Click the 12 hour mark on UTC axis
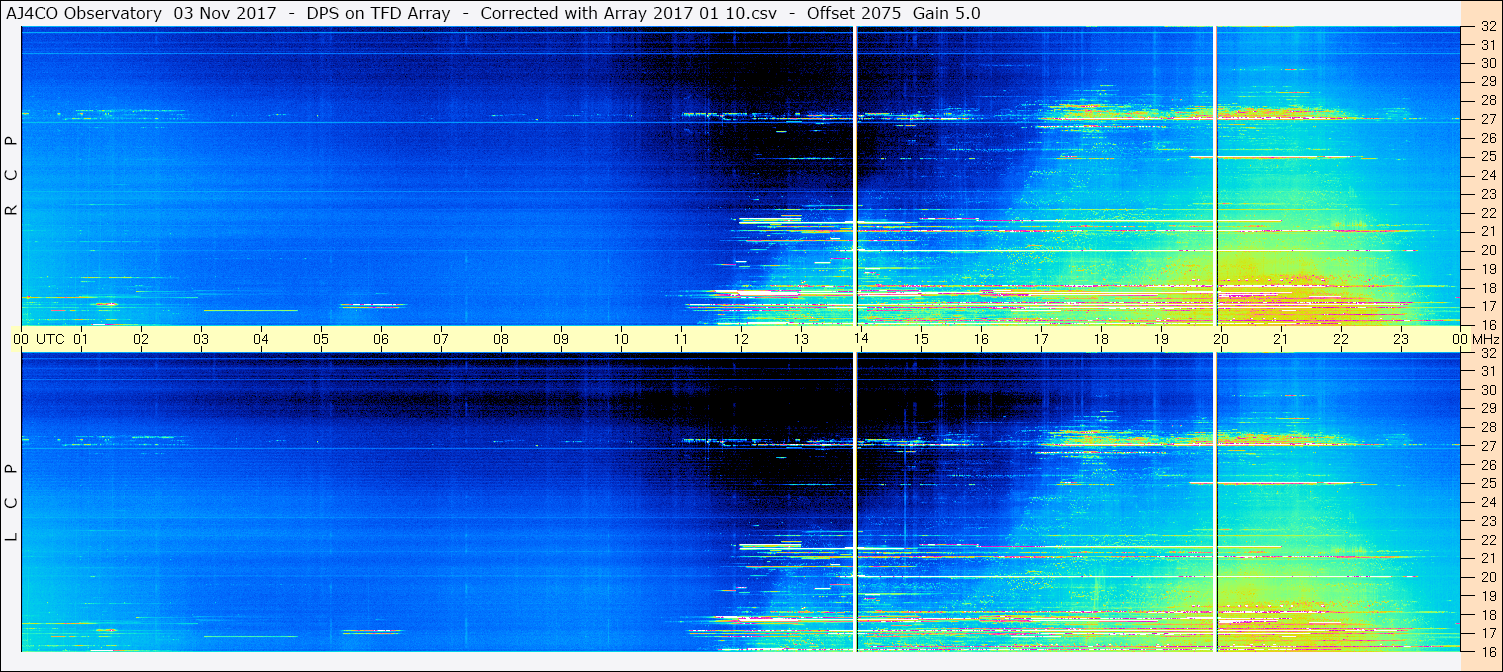This screenshot has width=1503, height=672. tap(741, 339)
